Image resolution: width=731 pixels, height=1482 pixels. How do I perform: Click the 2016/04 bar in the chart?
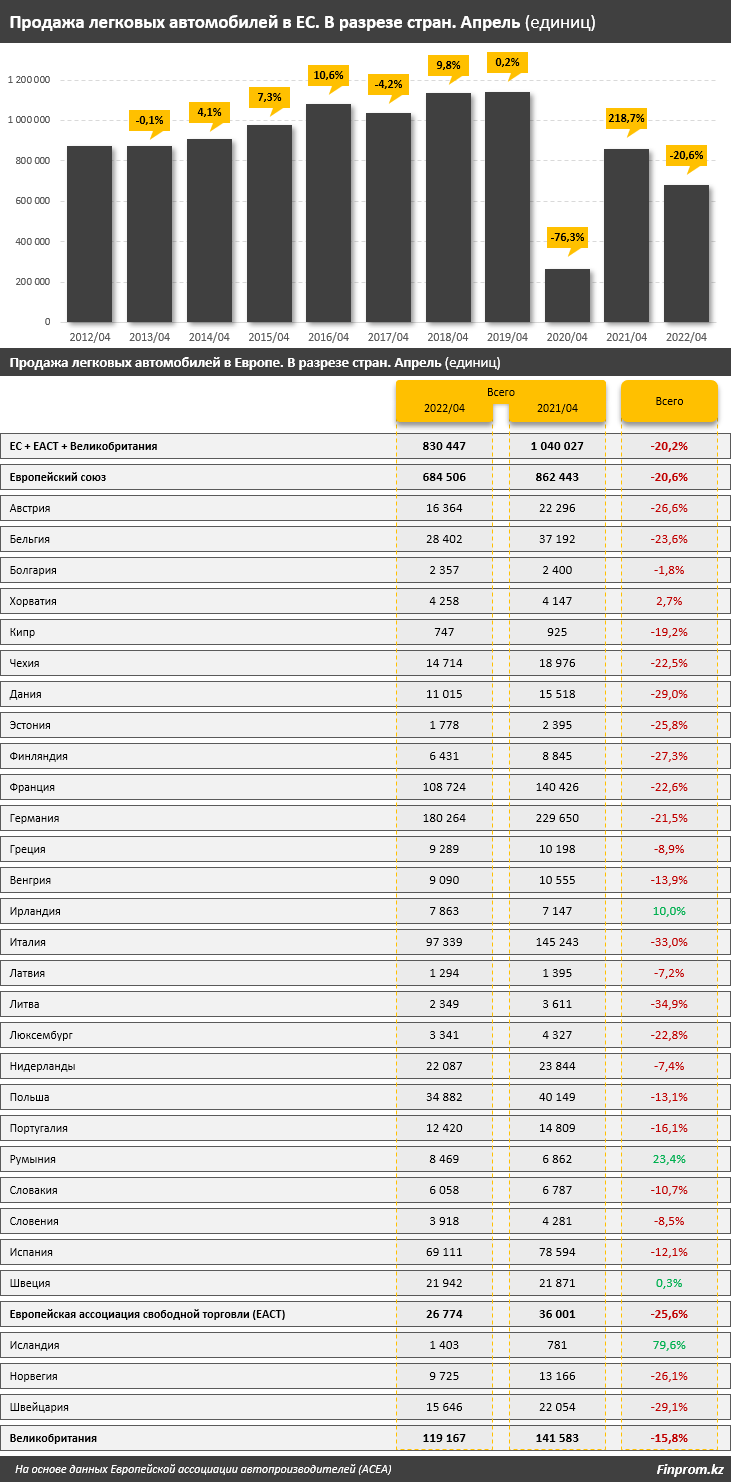pos(328,213)
